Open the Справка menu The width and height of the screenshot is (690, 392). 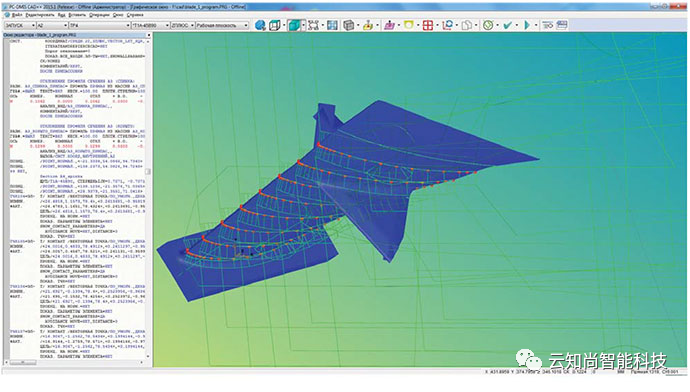135,15
